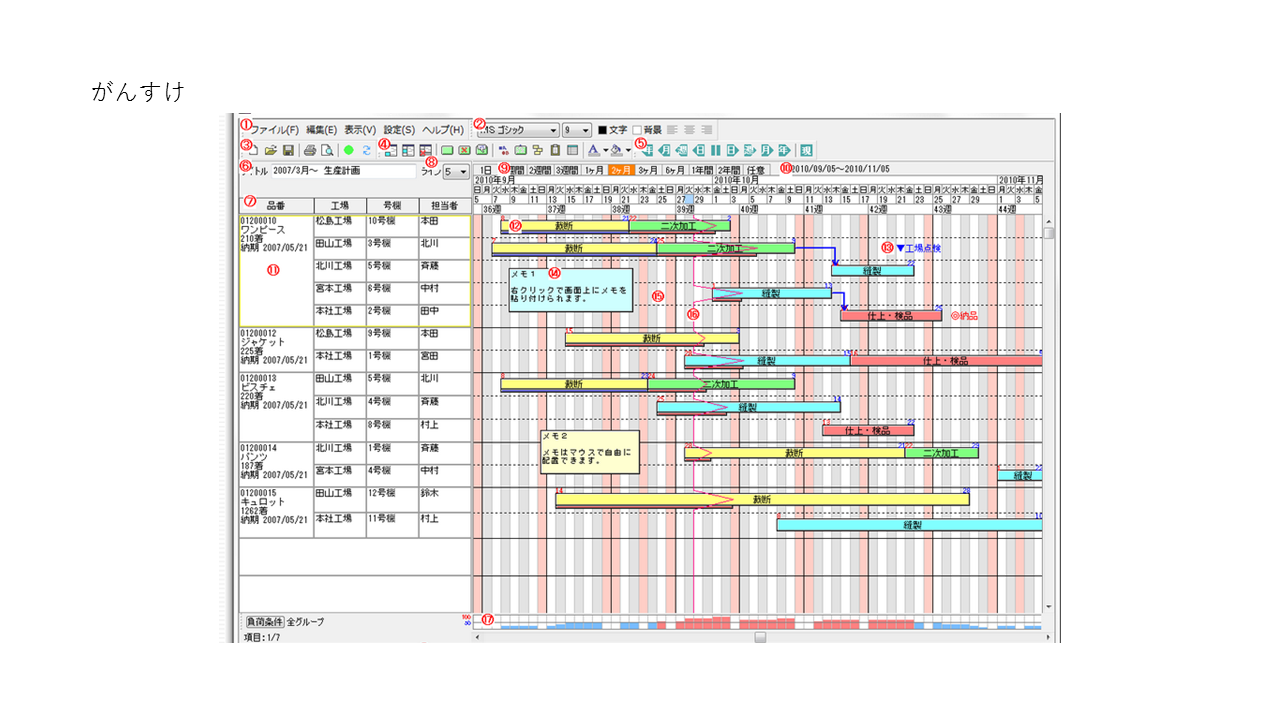Click the align left text icon
This screenshot has height=720, width=1280.
[x=673, y=129]
